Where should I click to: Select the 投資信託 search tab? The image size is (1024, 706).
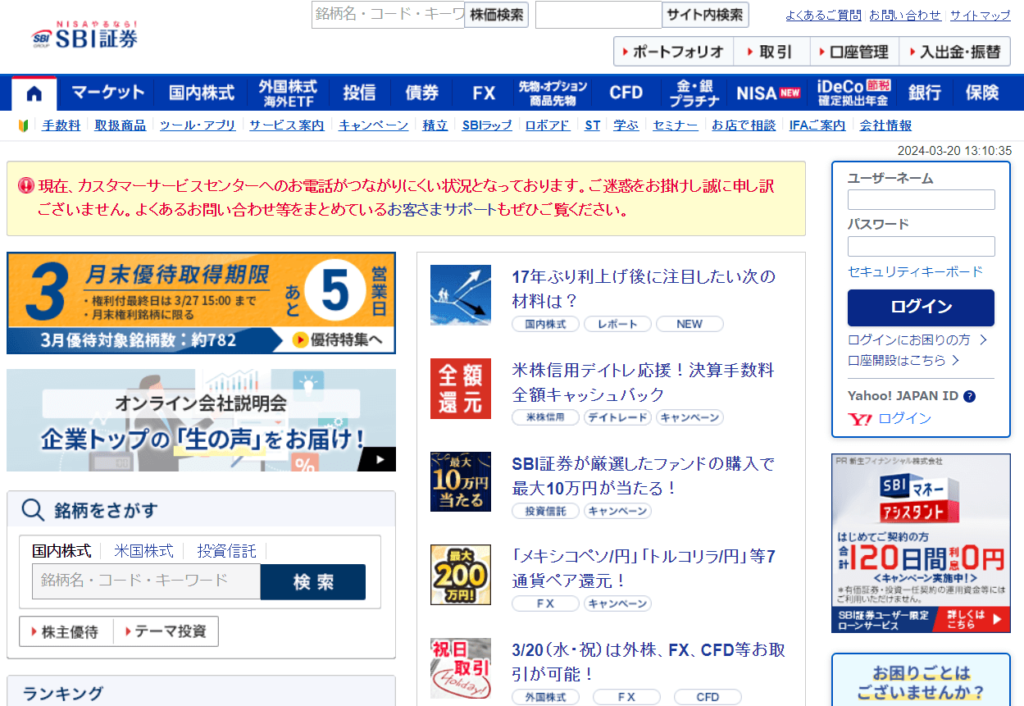coord(227,551)
